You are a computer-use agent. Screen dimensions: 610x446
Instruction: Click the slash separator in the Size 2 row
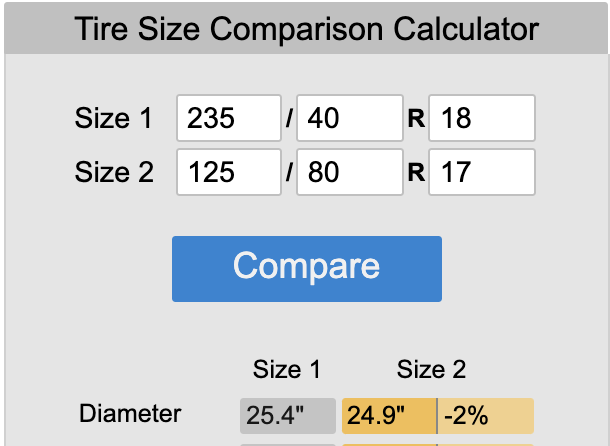pos(289,172)
